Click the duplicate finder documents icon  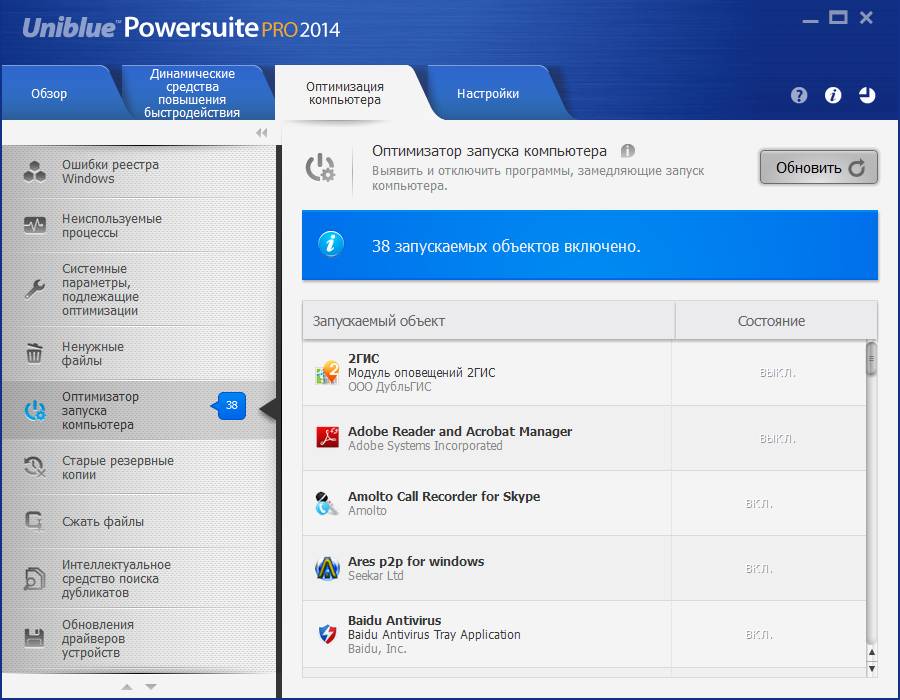pos(34,578)
